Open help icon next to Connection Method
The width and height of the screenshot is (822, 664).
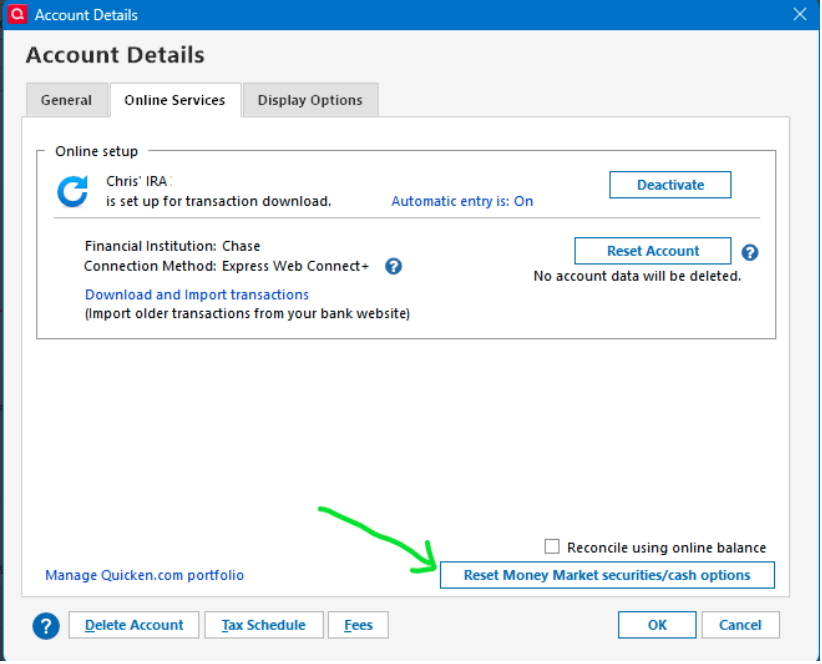(393, 266)
